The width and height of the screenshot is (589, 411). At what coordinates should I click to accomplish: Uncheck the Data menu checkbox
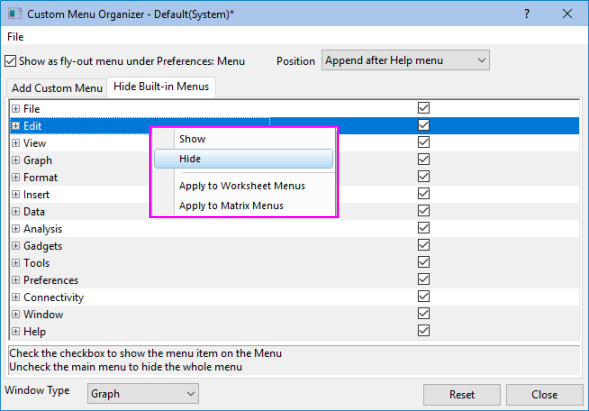coord(424,210)
